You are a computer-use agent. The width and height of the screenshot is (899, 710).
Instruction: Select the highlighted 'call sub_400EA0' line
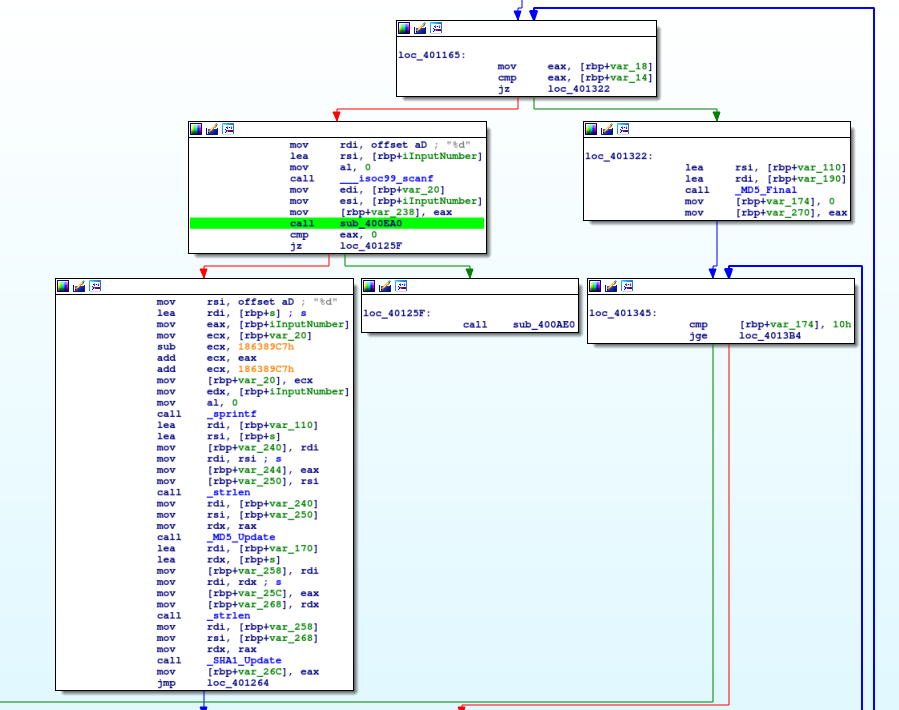tap(337, 224)
